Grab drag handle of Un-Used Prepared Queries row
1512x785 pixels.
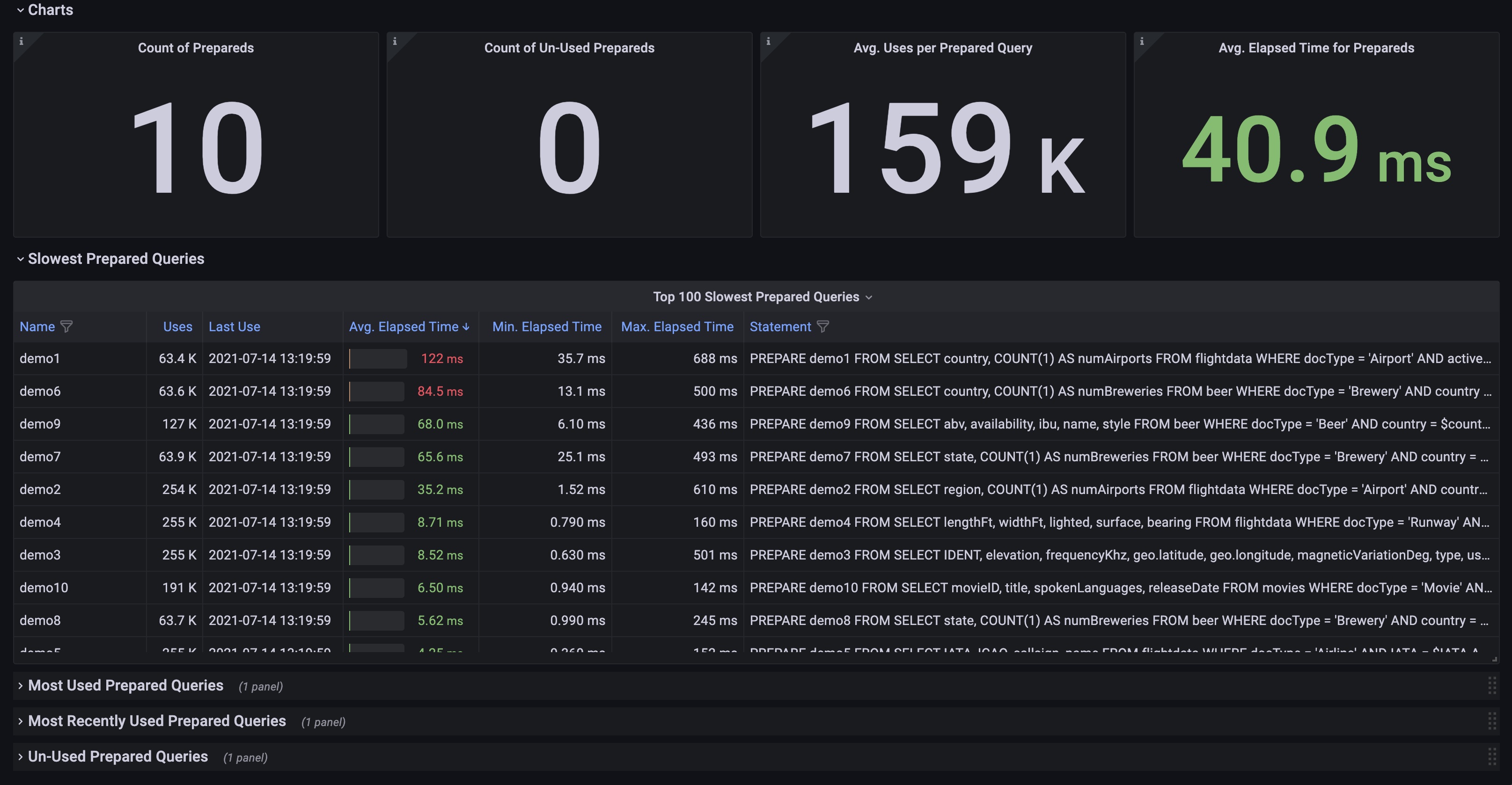tap(1491, 756)
